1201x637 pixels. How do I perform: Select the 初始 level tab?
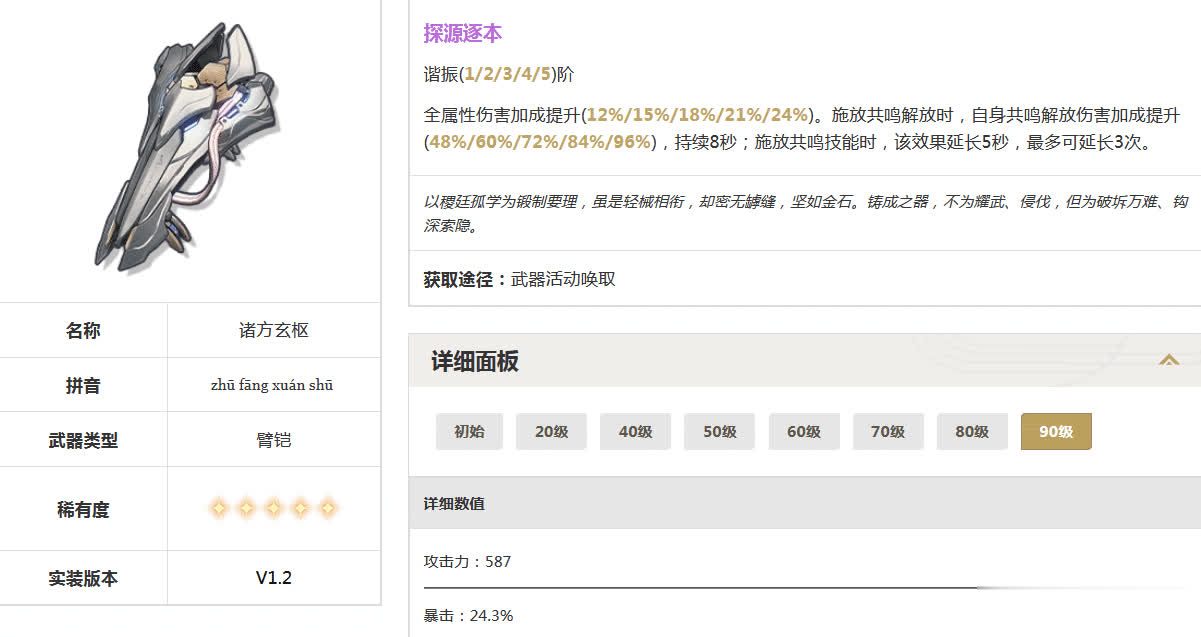[x=469, y=432]
